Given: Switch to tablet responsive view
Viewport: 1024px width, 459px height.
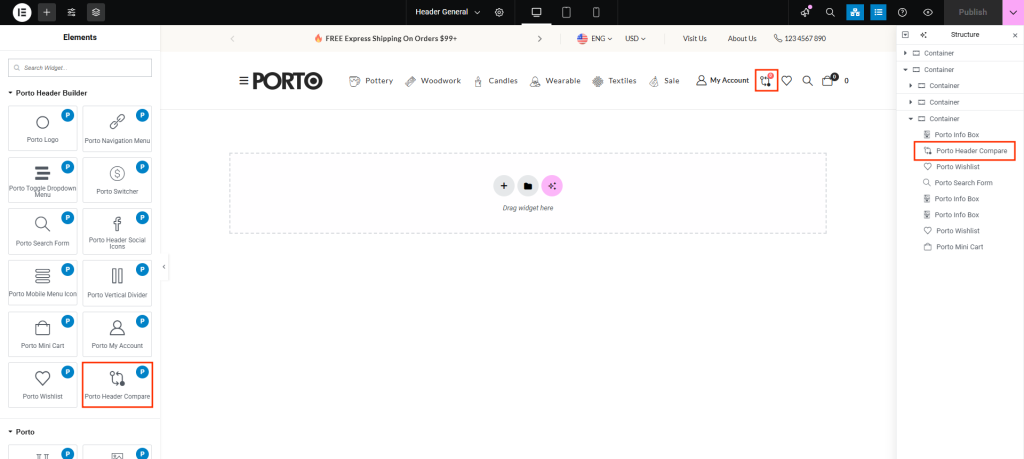Looking at the screenshot, I should [566, 12].
